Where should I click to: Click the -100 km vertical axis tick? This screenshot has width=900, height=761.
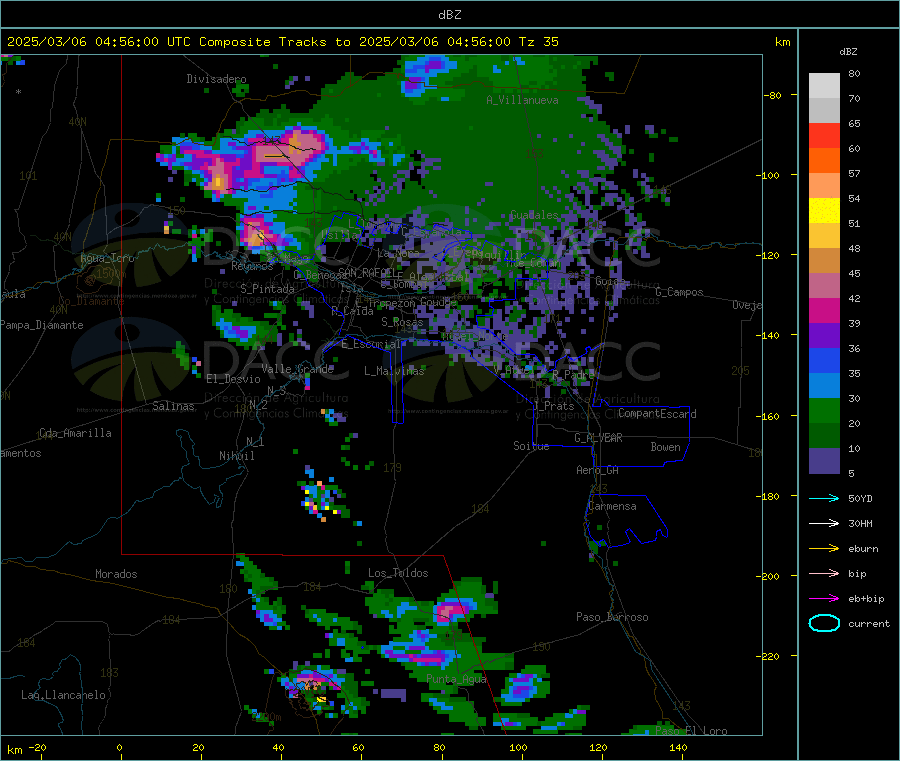[x=769, y=175]
